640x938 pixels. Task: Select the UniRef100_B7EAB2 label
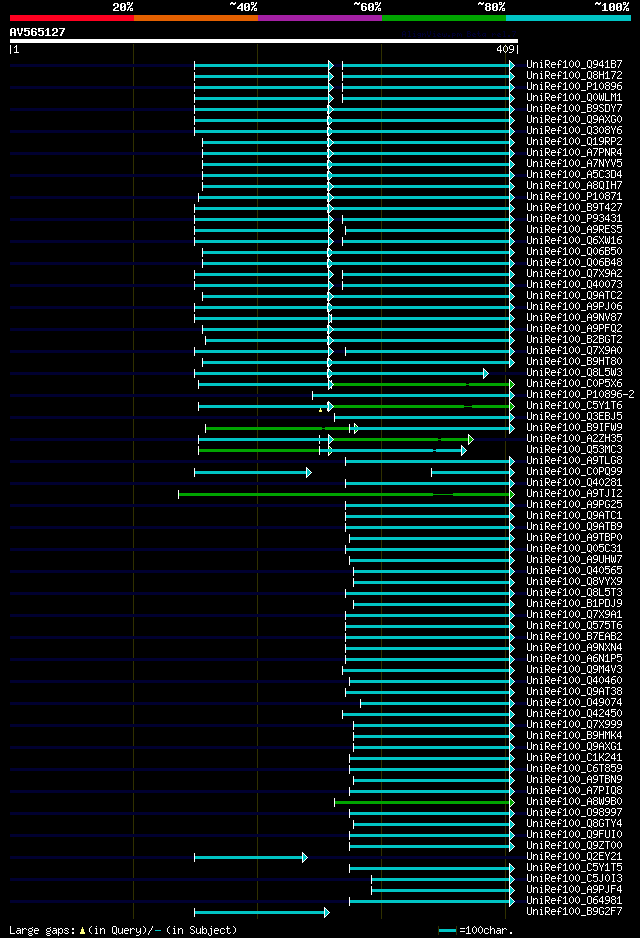point(574,636)
